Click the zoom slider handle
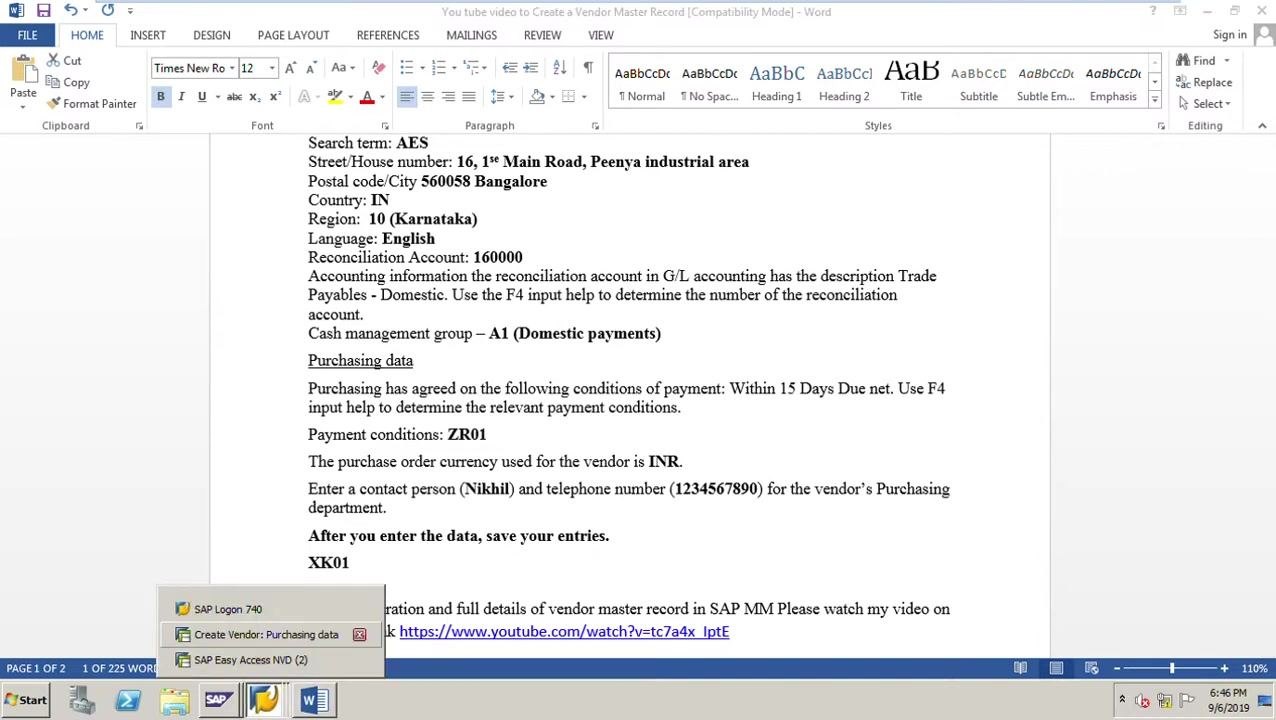Screen dimensions: 1276x720 [1171, 668]
